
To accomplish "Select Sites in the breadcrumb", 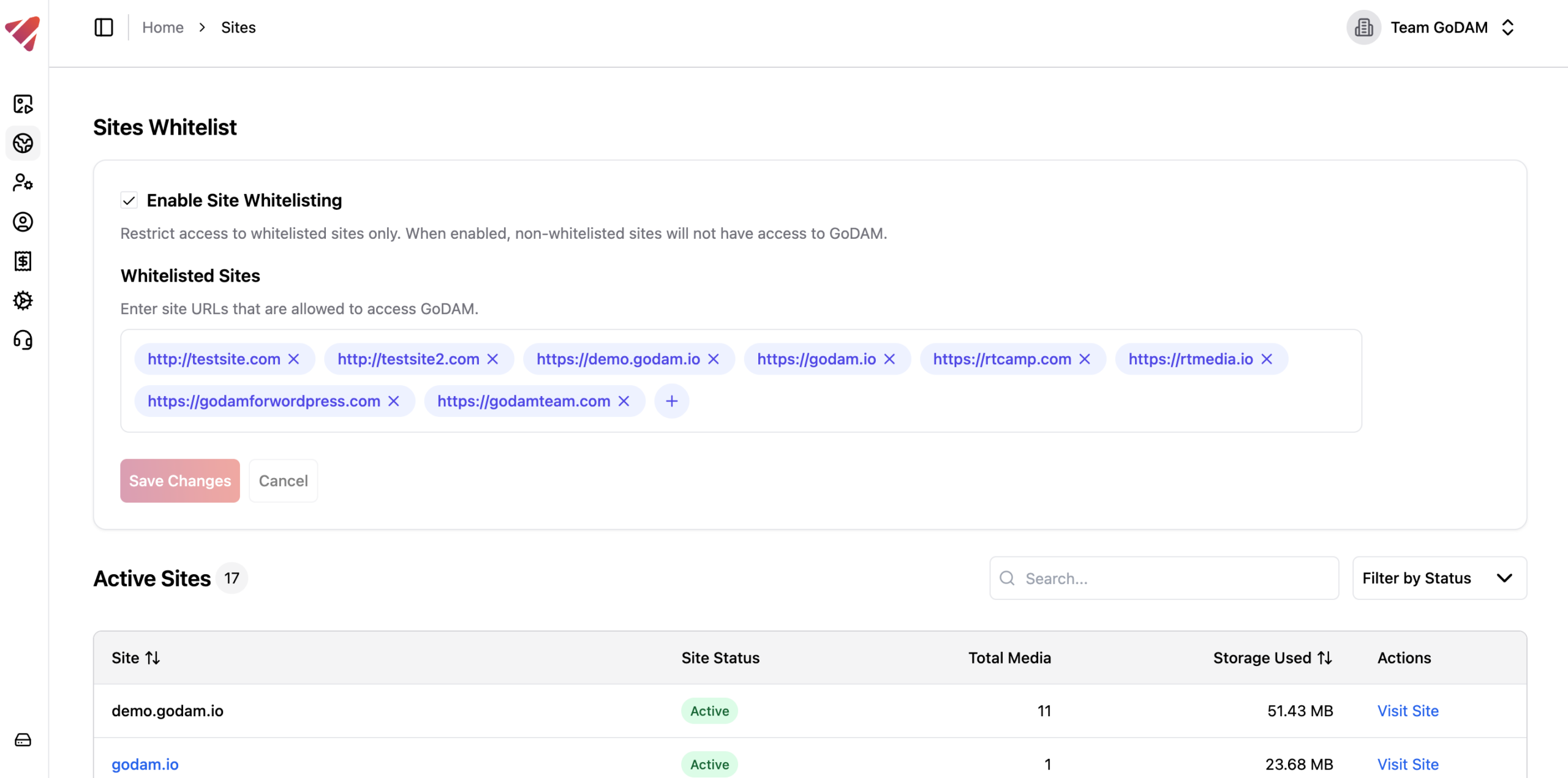I will (x=238, y=27).
